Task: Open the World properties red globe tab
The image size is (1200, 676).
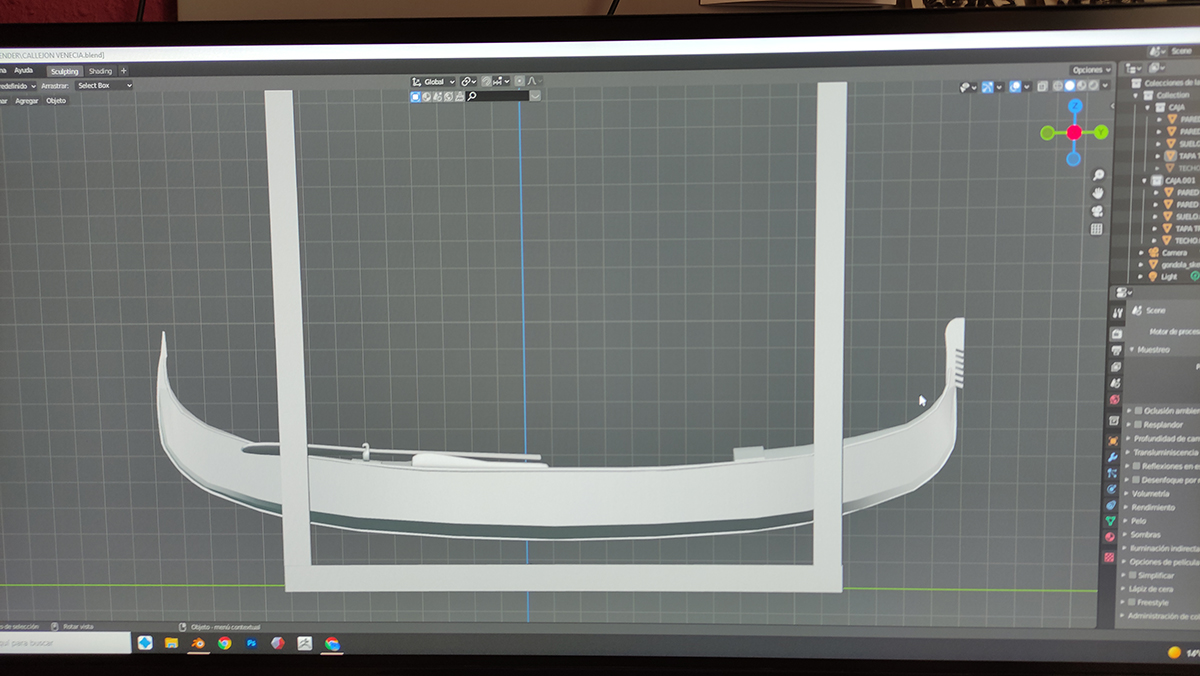Action: click(1114, 400)
